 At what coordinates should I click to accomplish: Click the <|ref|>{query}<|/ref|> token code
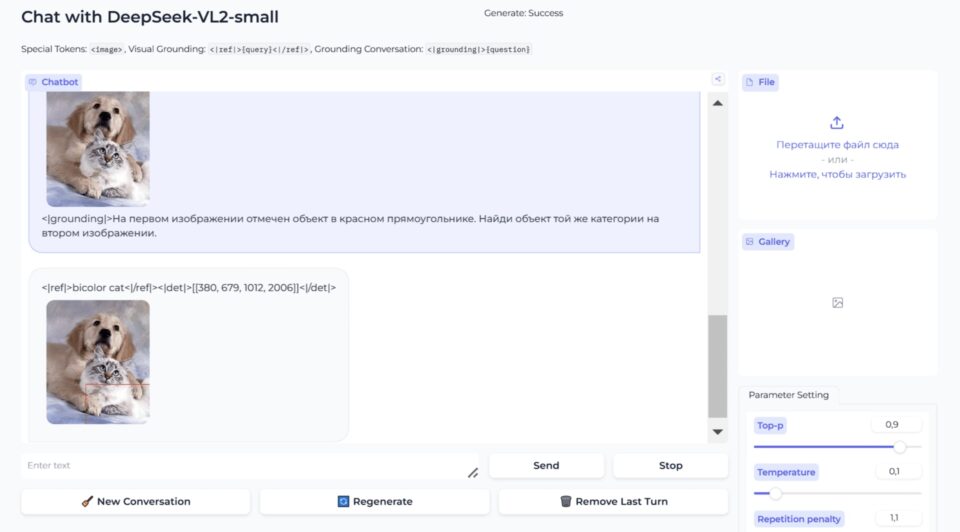[x=260, y=50]
